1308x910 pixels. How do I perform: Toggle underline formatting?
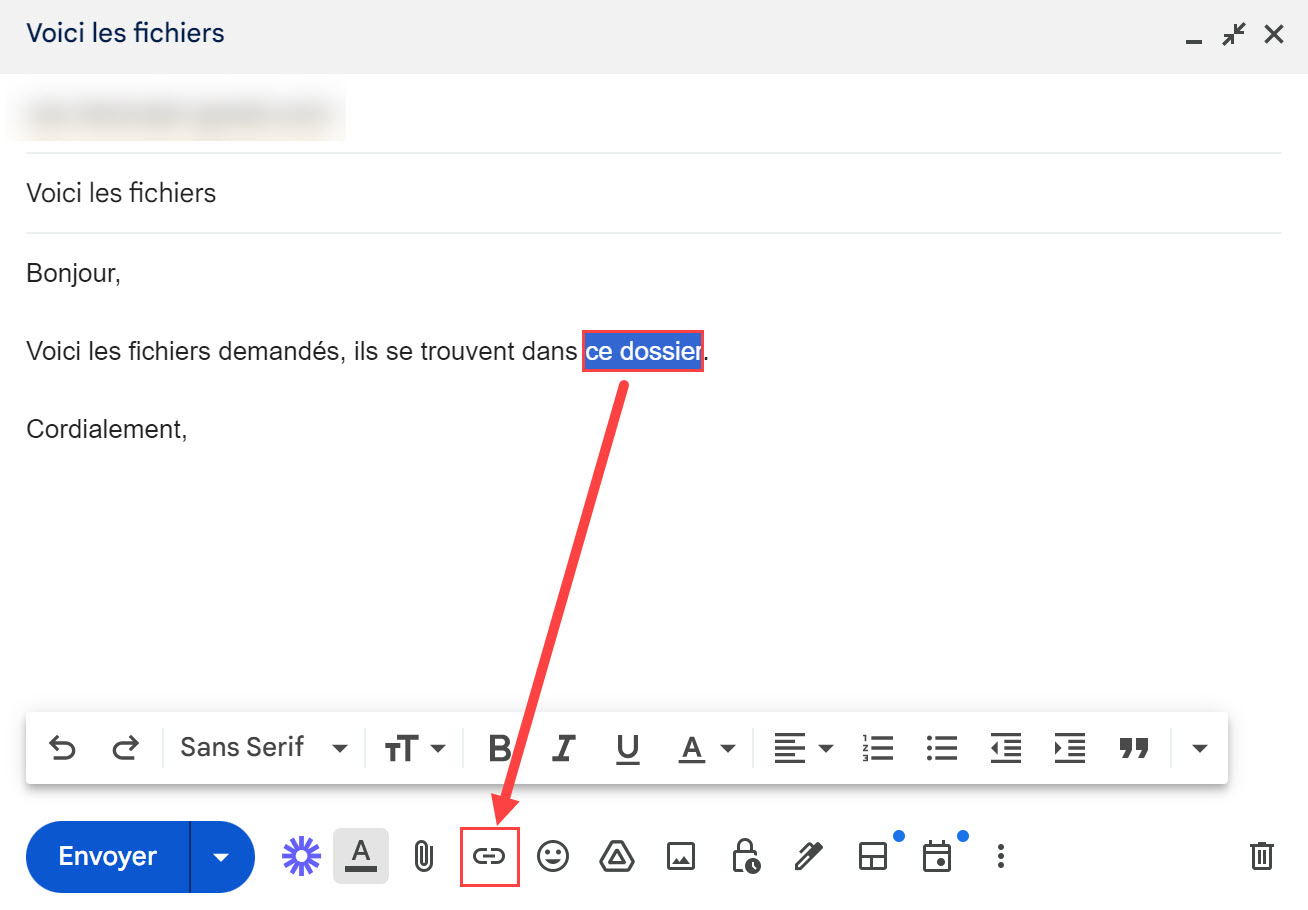(628, 748)
